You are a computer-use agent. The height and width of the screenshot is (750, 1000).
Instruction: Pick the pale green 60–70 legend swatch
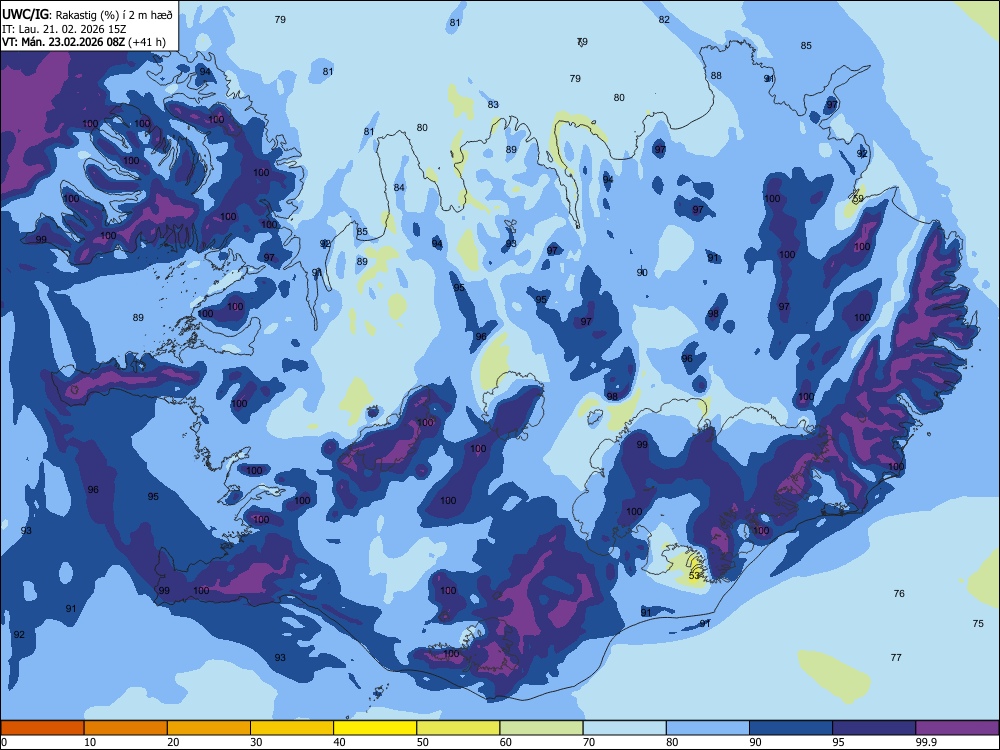point(541,728)
